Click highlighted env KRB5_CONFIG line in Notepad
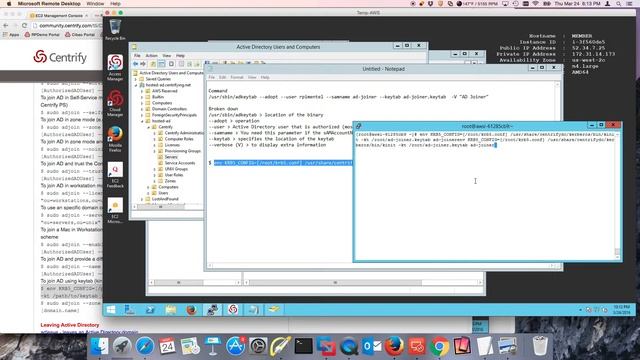The width and height of the screenshot is (640, 360). [282, 163]
